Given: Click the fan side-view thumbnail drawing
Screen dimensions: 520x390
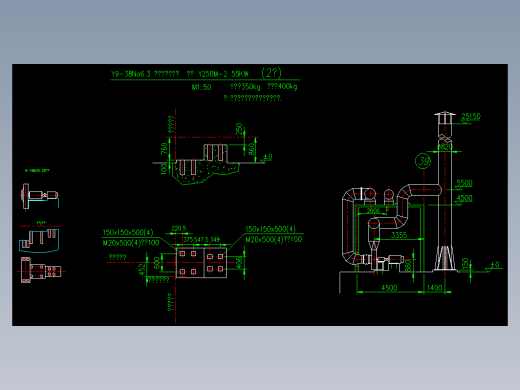Looking at the screenshot, I should click(x=40, y=196).
